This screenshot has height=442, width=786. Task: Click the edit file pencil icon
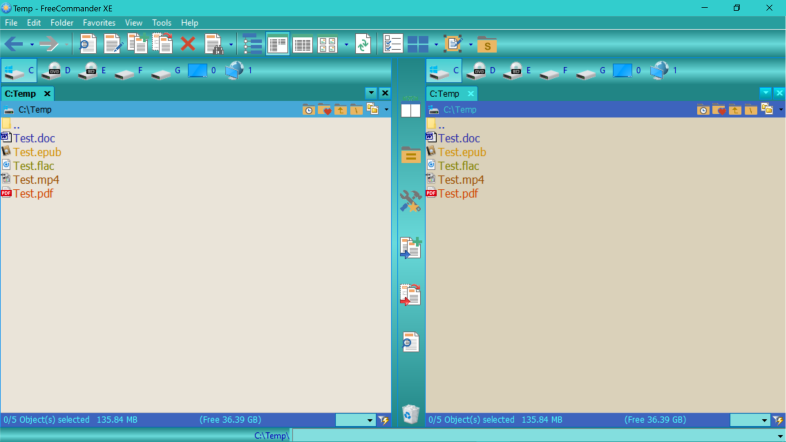(x=112, y=44)
